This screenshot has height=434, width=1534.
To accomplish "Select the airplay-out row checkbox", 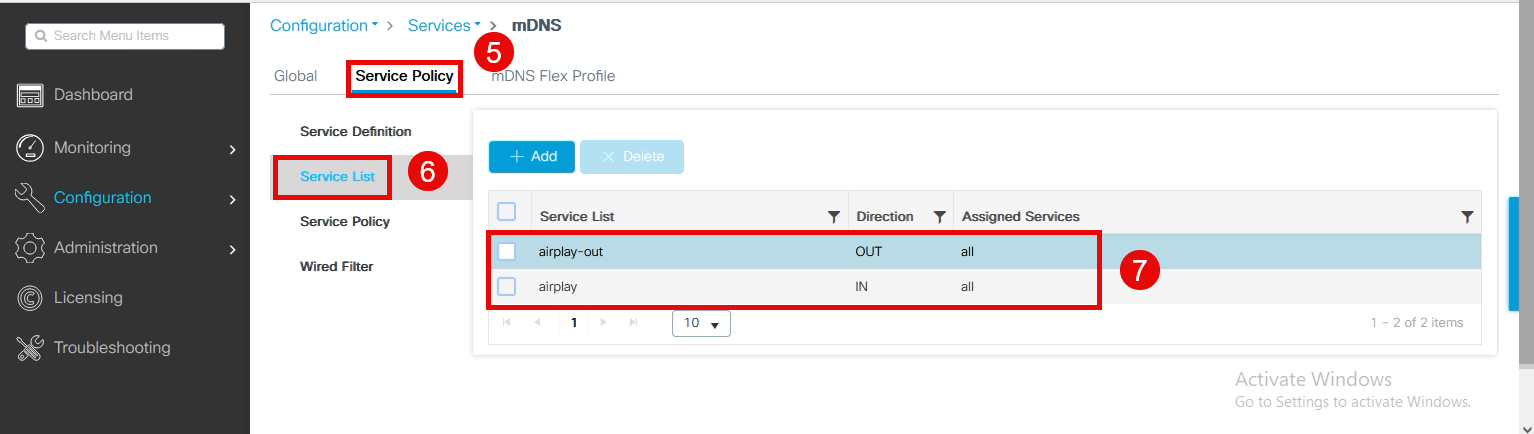I will [x=507, y=252].
